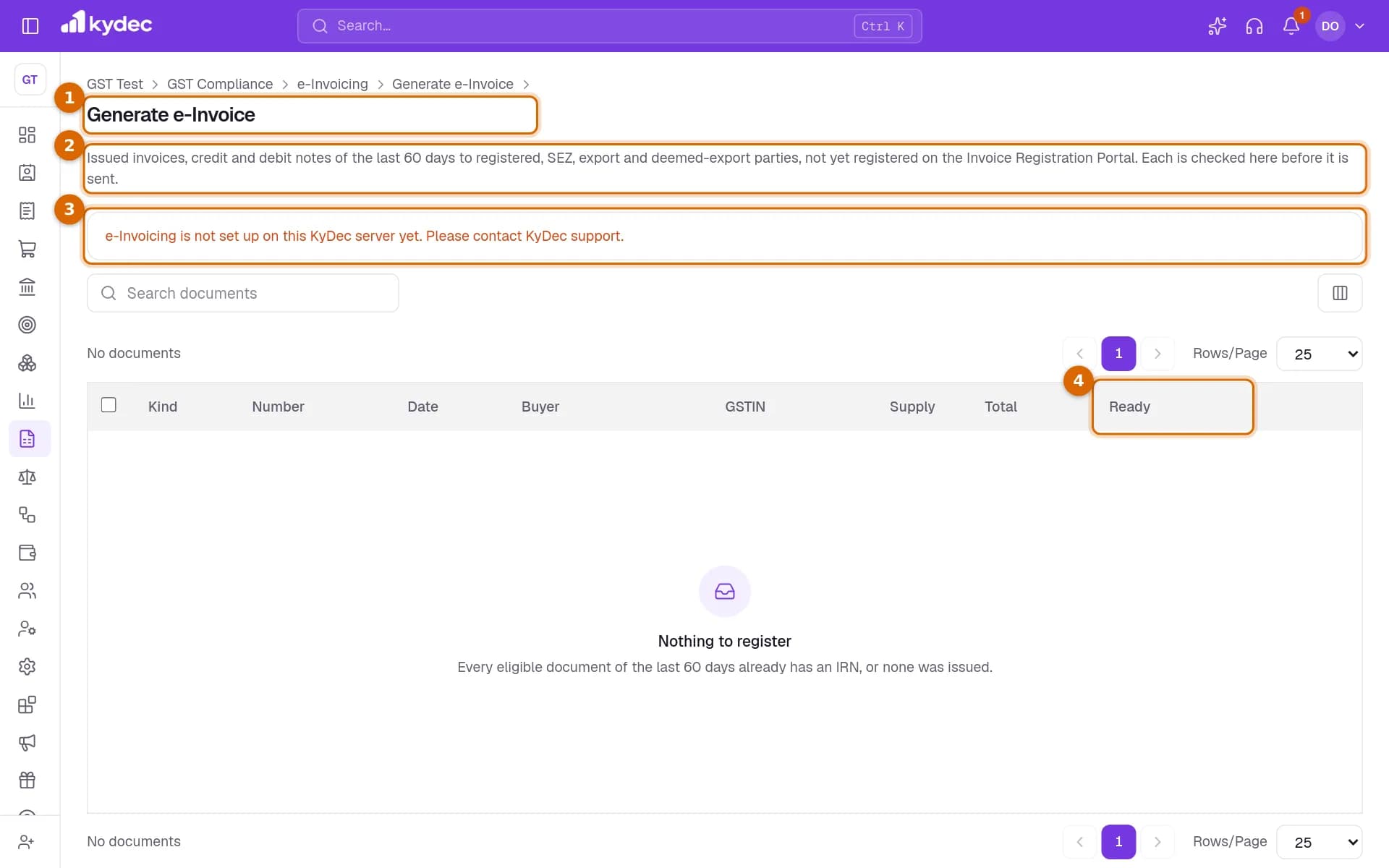Select page 1 button above the table
Screen dimensions: 1389x868
click(x=1118, y=354)
